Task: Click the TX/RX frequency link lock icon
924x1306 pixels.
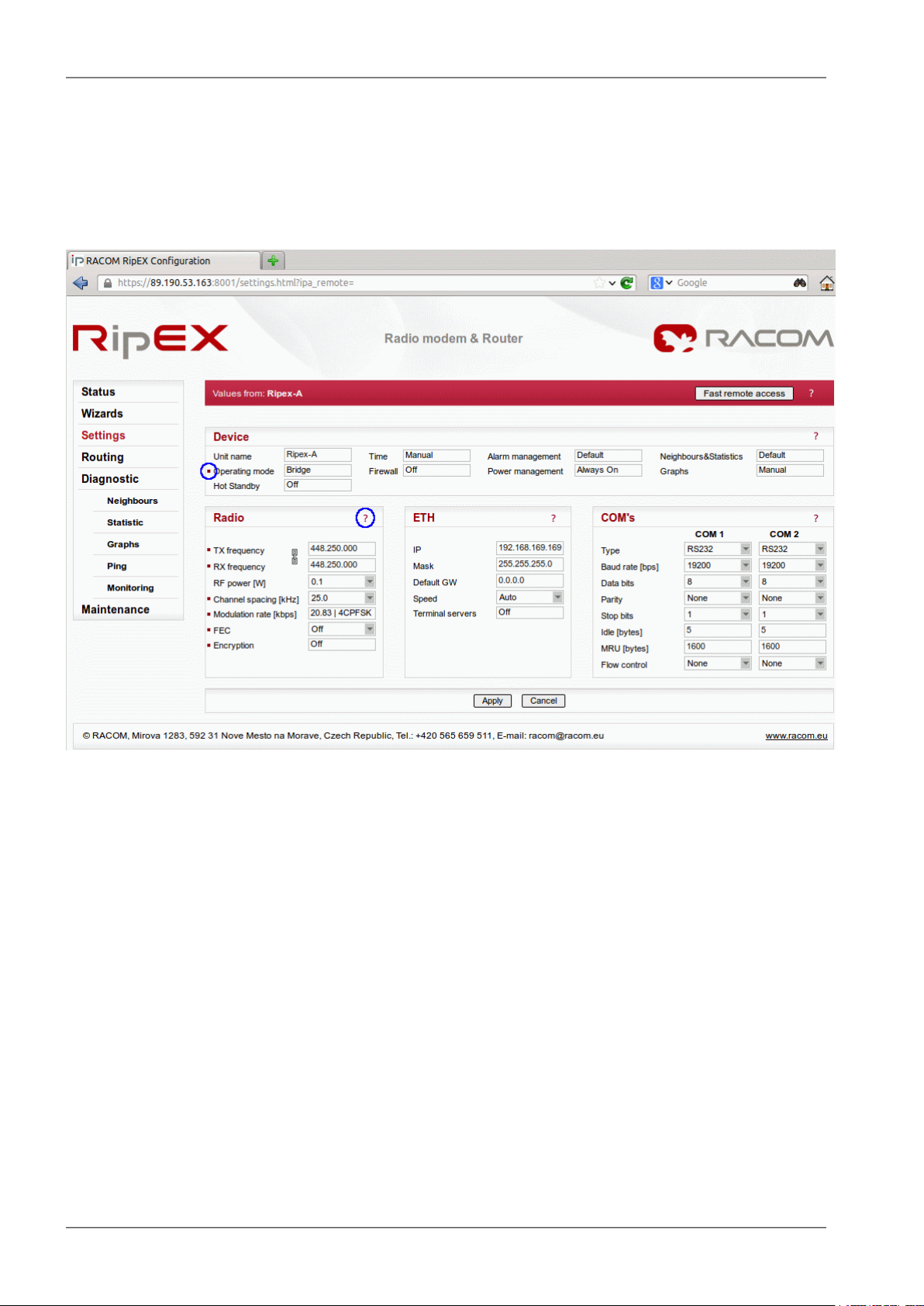Action: pos(295,557)
